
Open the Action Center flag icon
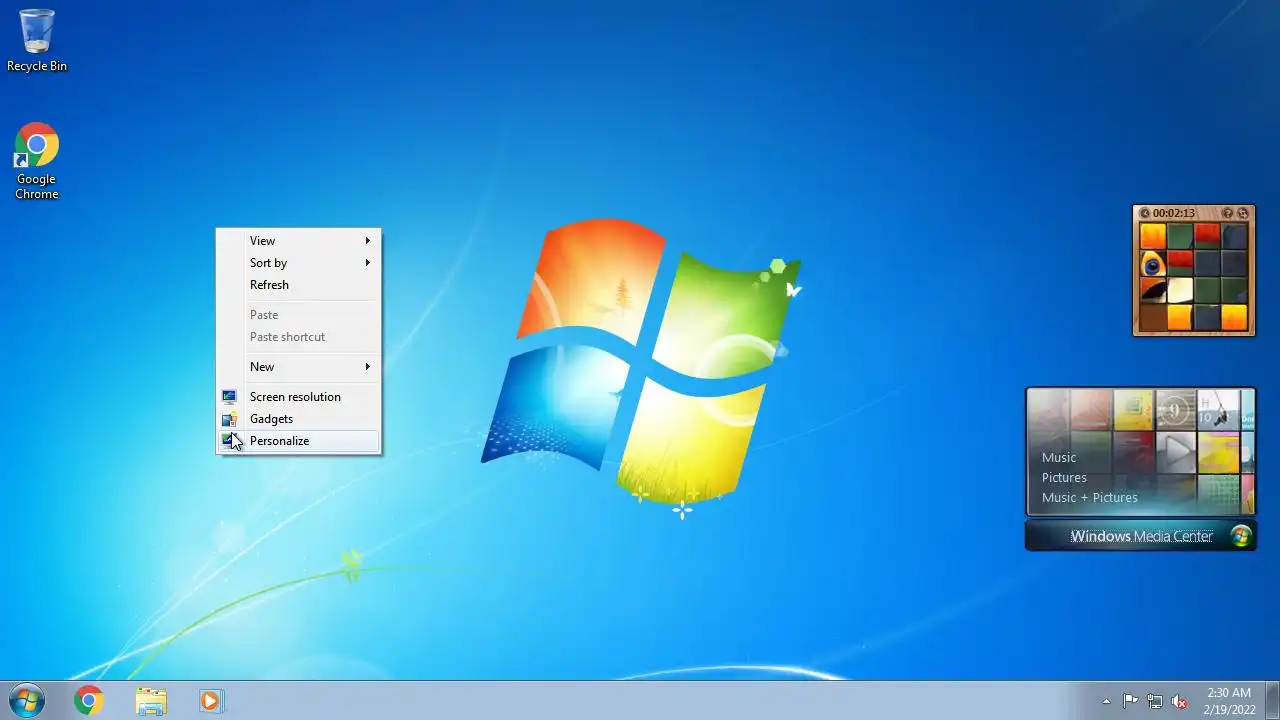(x=1131, y=701)
